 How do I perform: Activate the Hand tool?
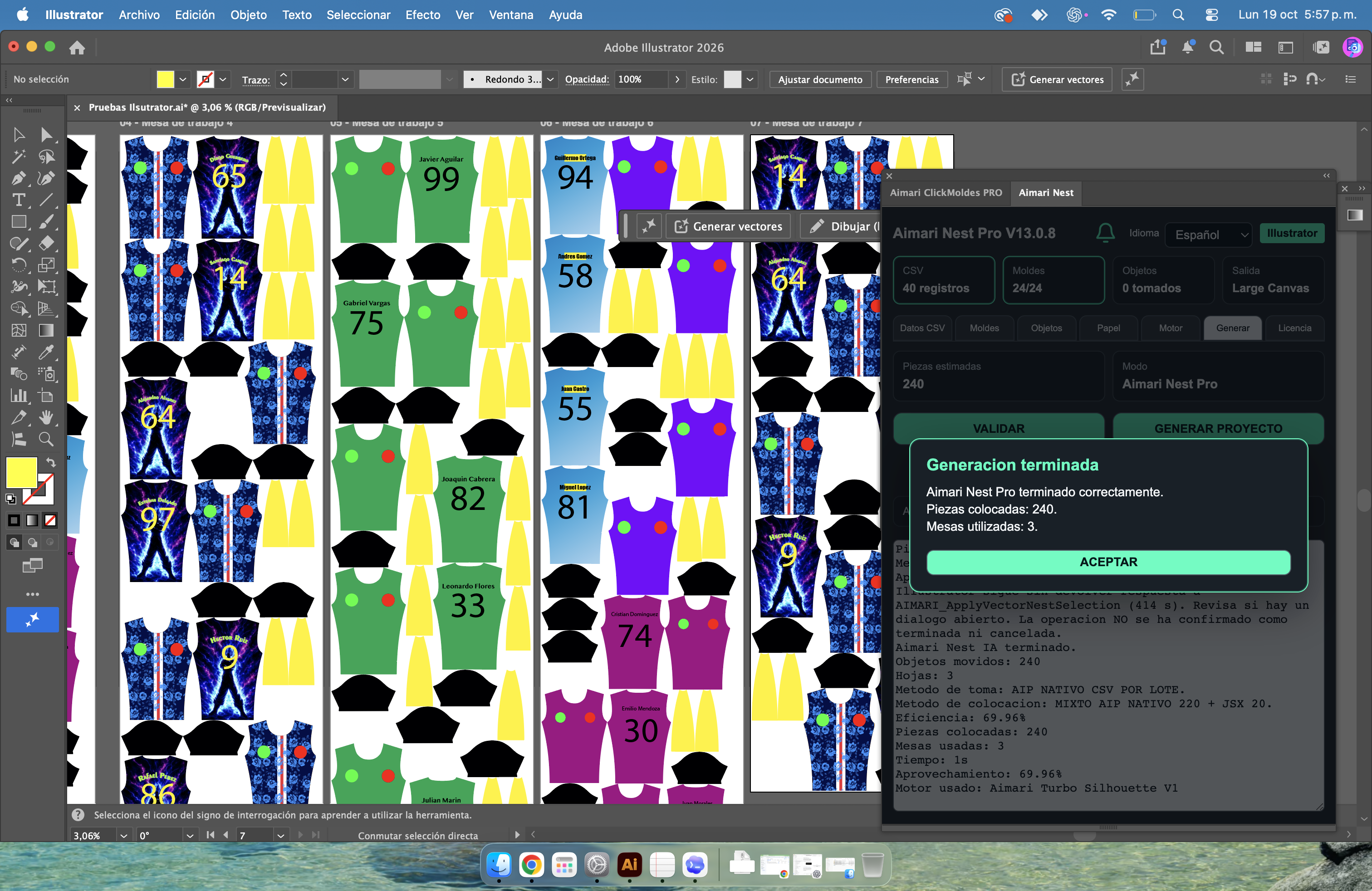46,417
